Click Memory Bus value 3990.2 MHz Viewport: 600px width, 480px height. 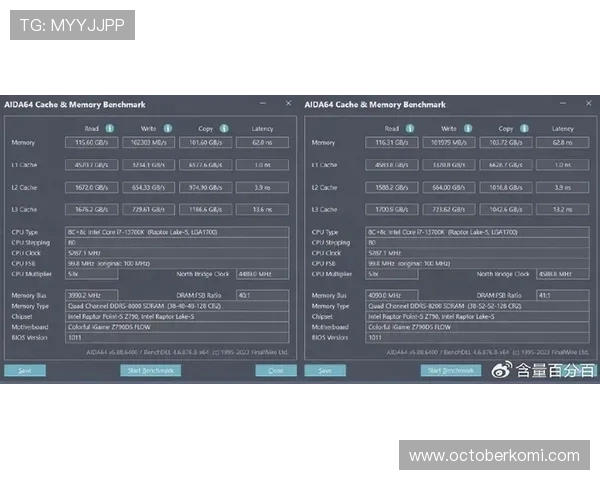[x=91, y=296]
